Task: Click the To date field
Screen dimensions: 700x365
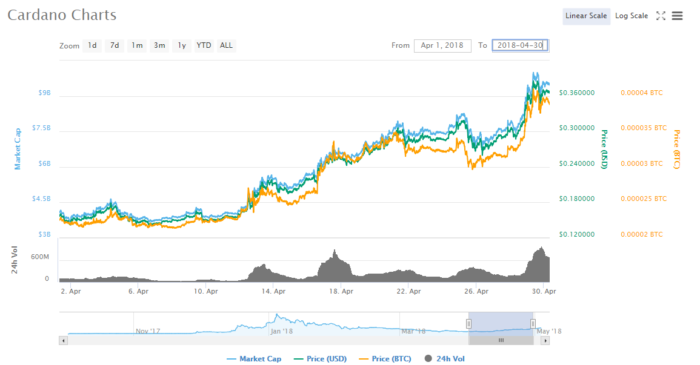Action: click(520, 46)
